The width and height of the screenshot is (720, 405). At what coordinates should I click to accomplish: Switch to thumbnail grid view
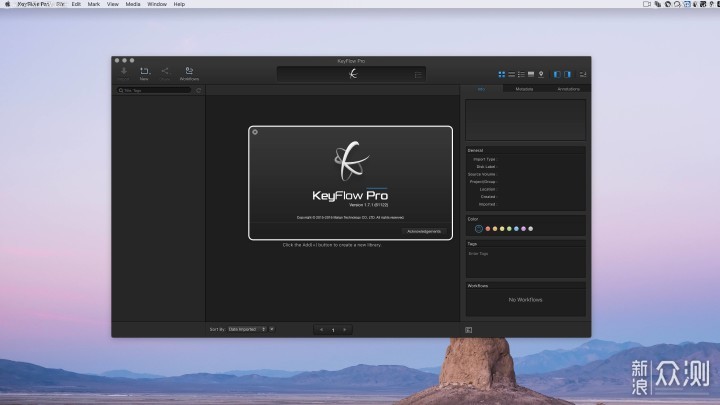tap(501, 74)
